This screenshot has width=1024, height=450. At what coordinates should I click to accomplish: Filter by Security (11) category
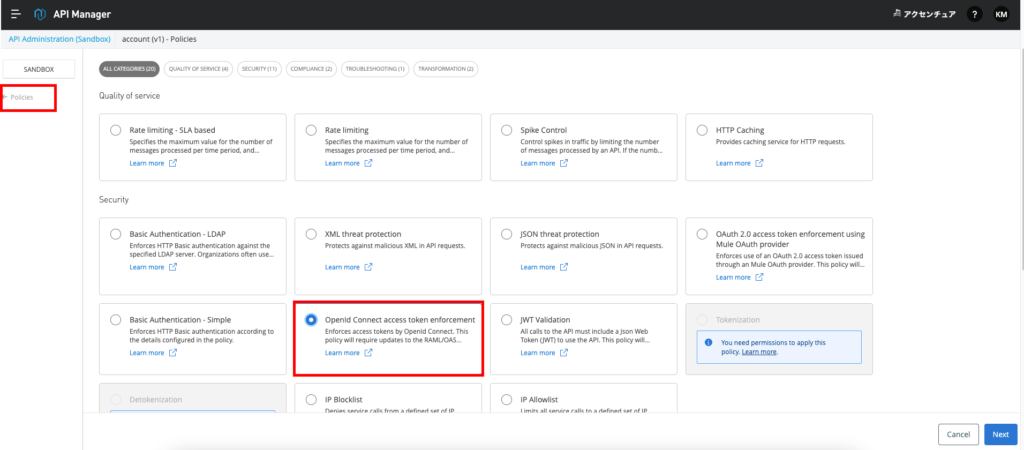point(259,69)
